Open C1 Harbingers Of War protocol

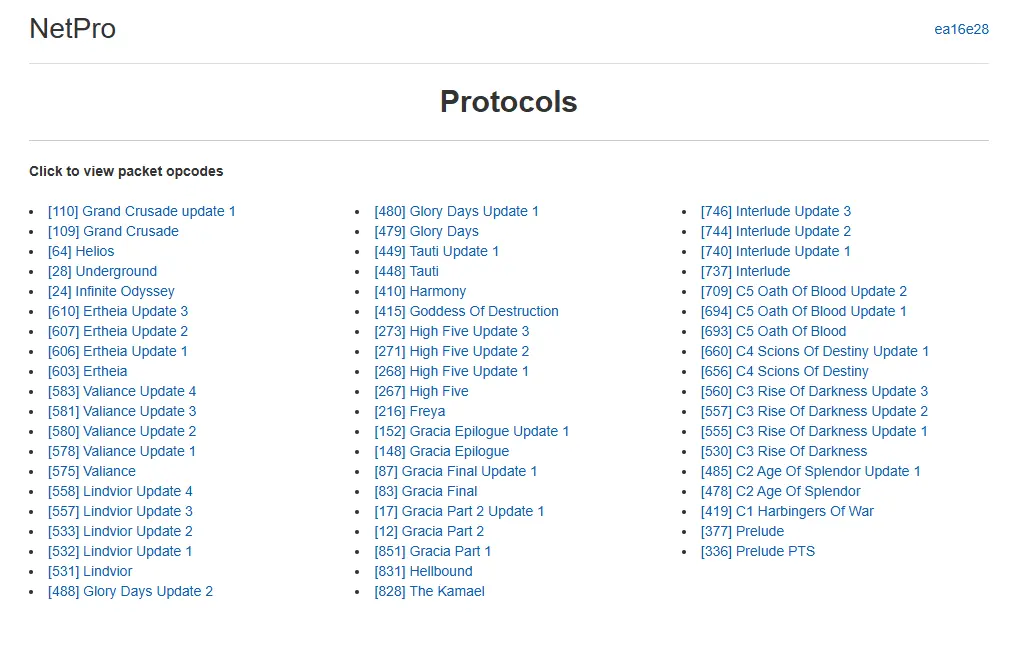coord(787,511)
